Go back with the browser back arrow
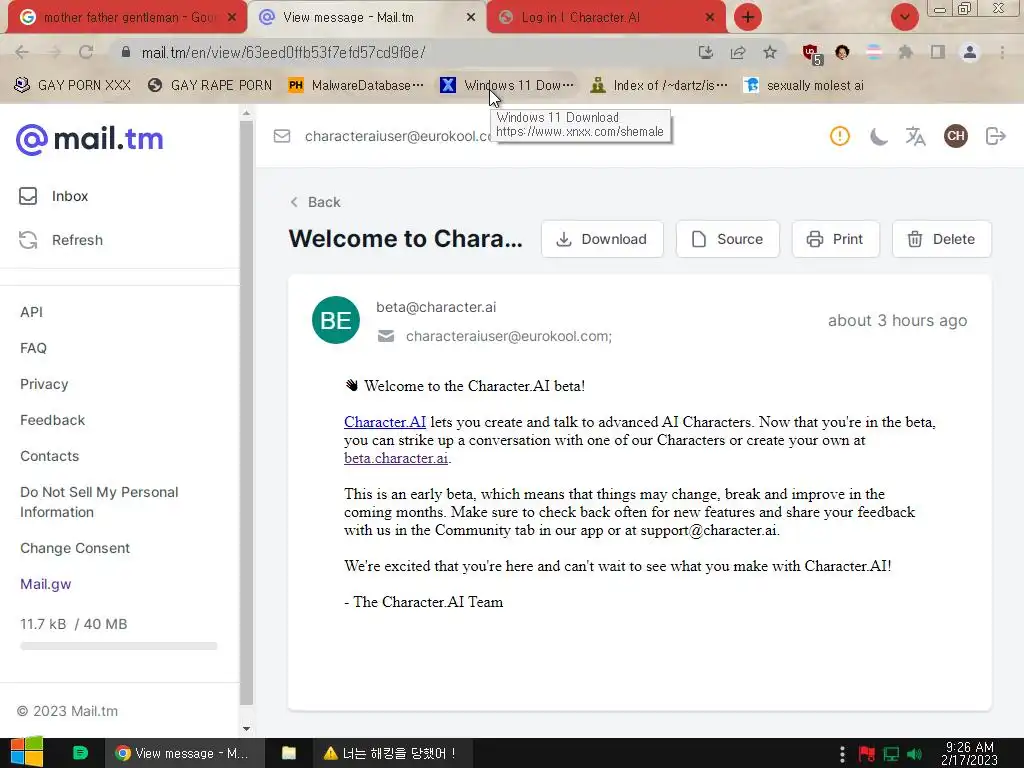 22,52
